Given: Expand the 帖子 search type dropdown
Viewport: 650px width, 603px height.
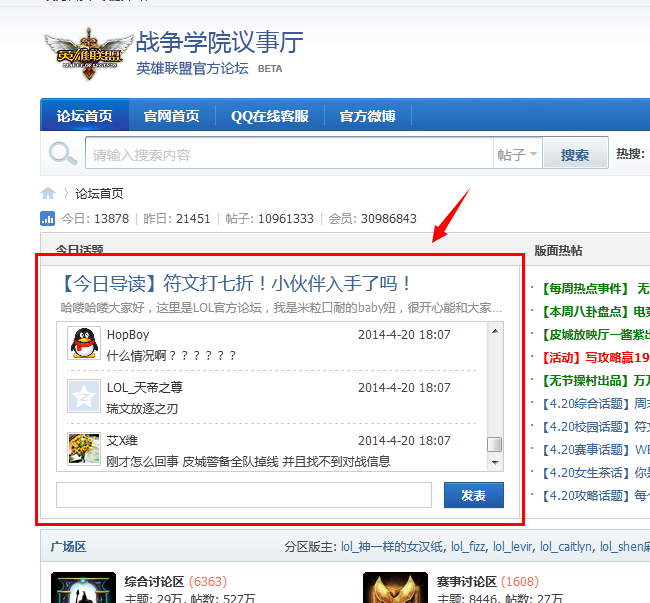Looking at the screenshot, I should [517, 154].
